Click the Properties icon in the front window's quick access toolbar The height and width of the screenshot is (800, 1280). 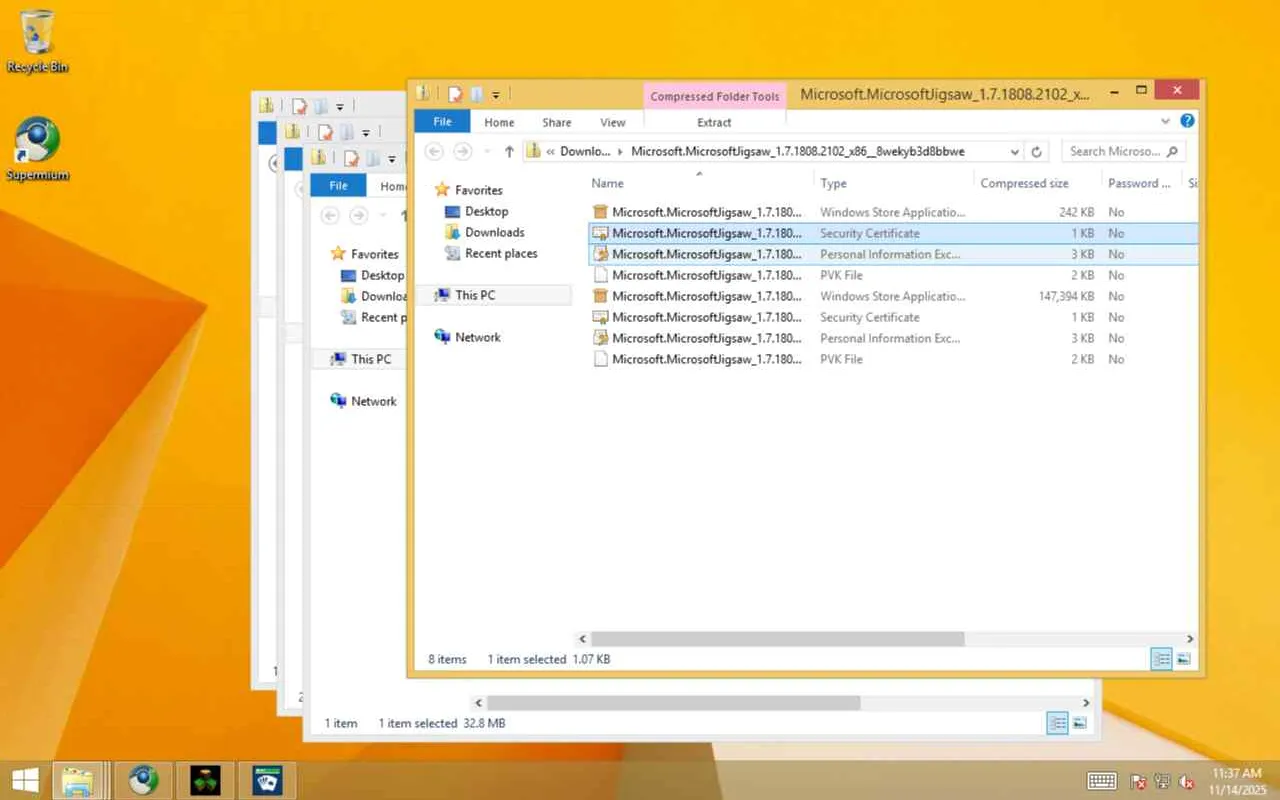point(455,94)
